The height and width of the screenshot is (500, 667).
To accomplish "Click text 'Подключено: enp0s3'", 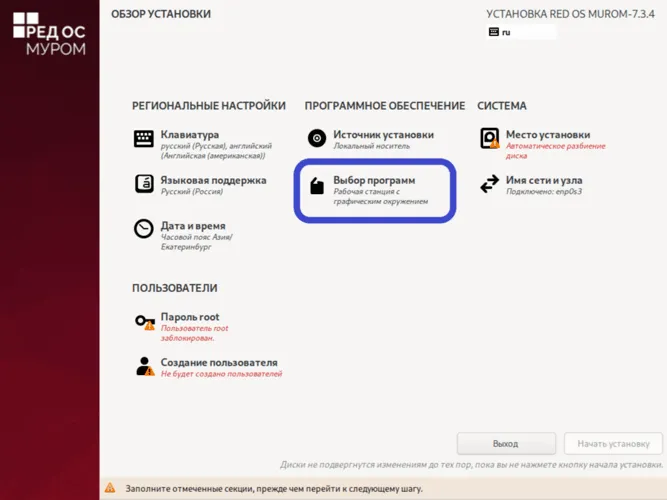I will click(544, 191).
